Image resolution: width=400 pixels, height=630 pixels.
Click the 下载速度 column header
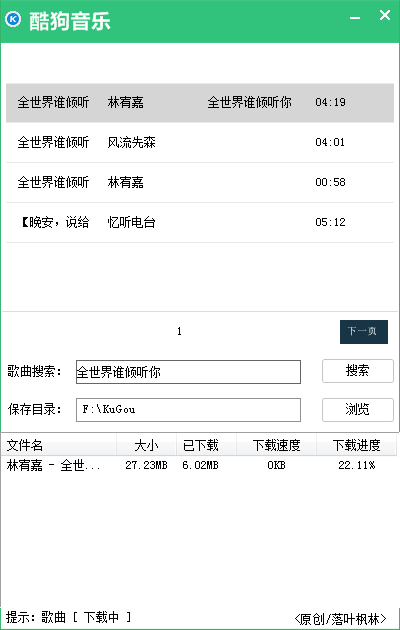[x=277, y=445]
